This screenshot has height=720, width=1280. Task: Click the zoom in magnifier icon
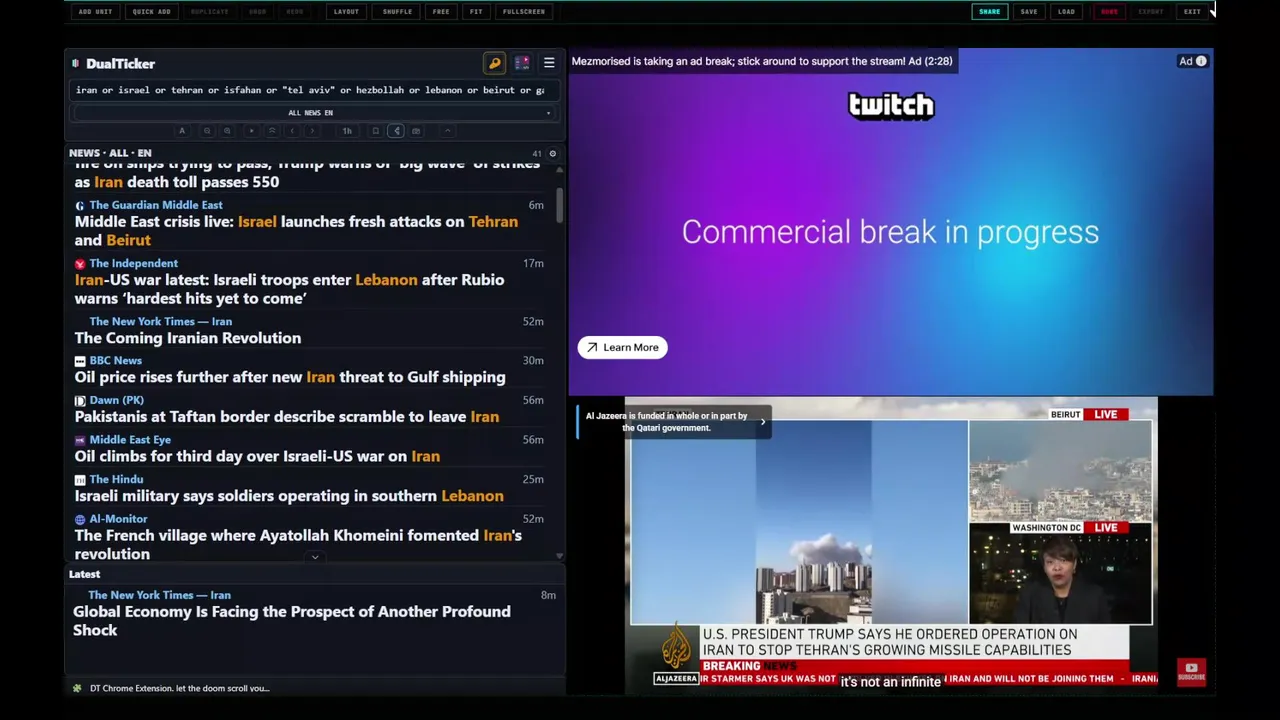click(x=227, y=131)
